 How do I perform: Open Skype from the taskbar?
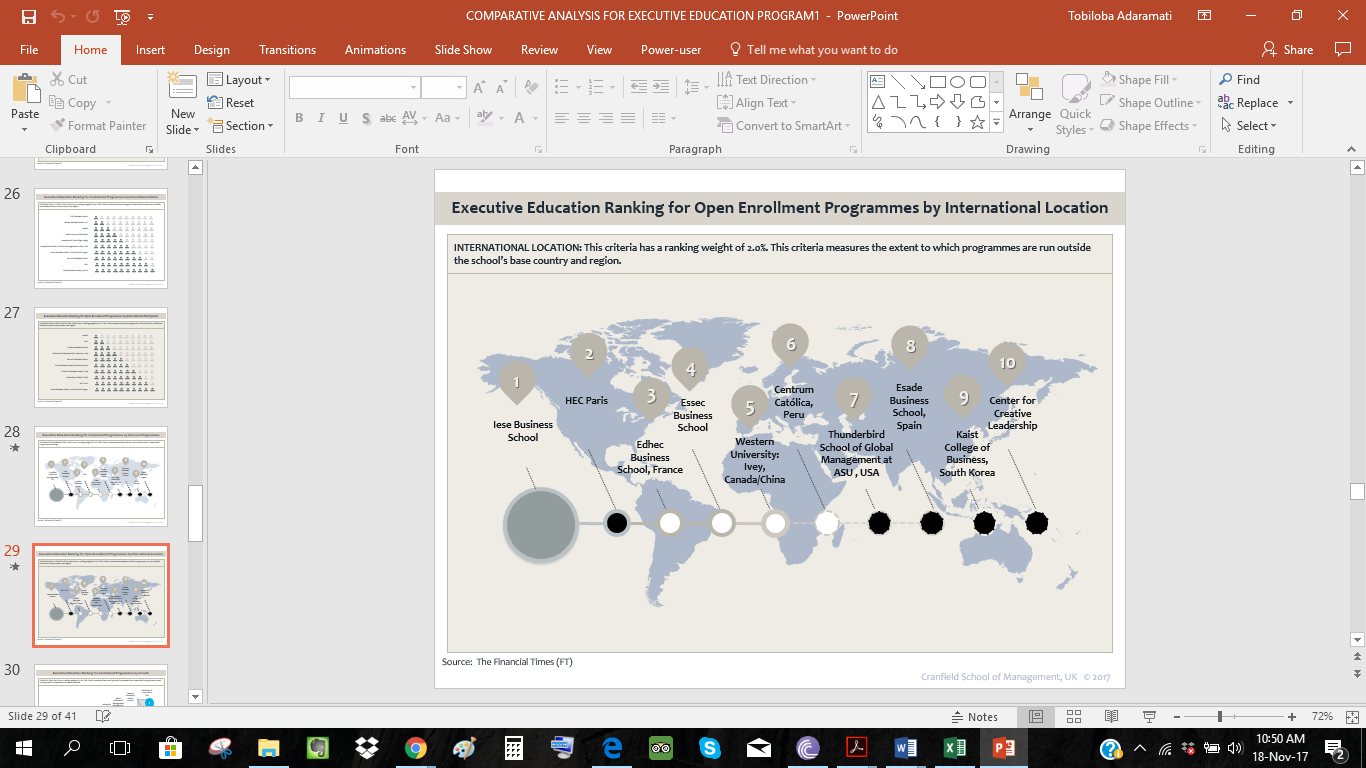[710, 748]
